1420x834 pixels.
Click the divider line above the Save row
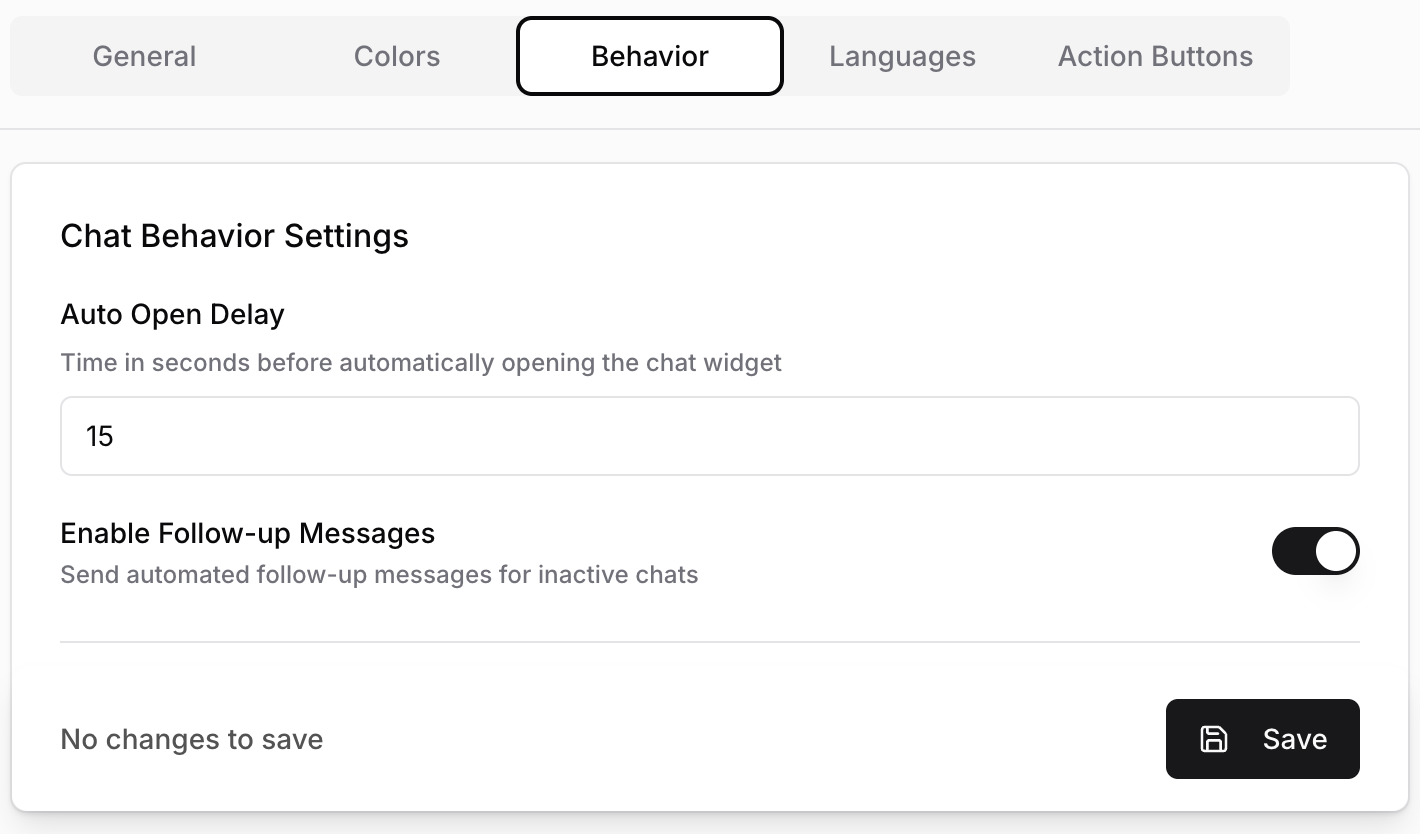tap(710, 641)
